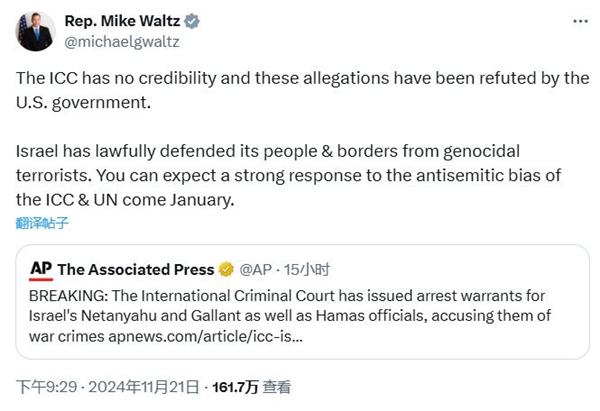Click the gold verified badge beside Associated Press
Screen dimensions: 600x411
coord(227,269)
